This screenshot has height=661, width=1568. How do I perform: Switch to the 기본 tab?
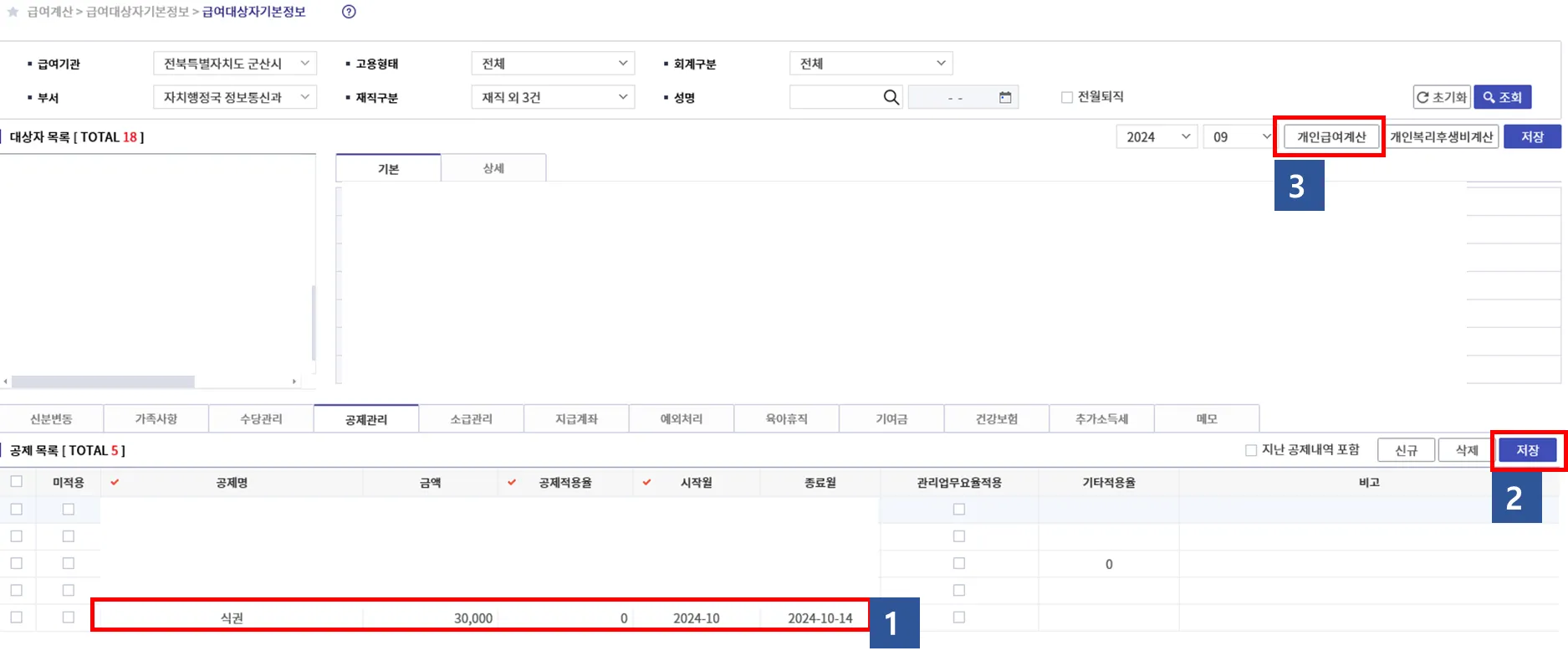[388, 168]
